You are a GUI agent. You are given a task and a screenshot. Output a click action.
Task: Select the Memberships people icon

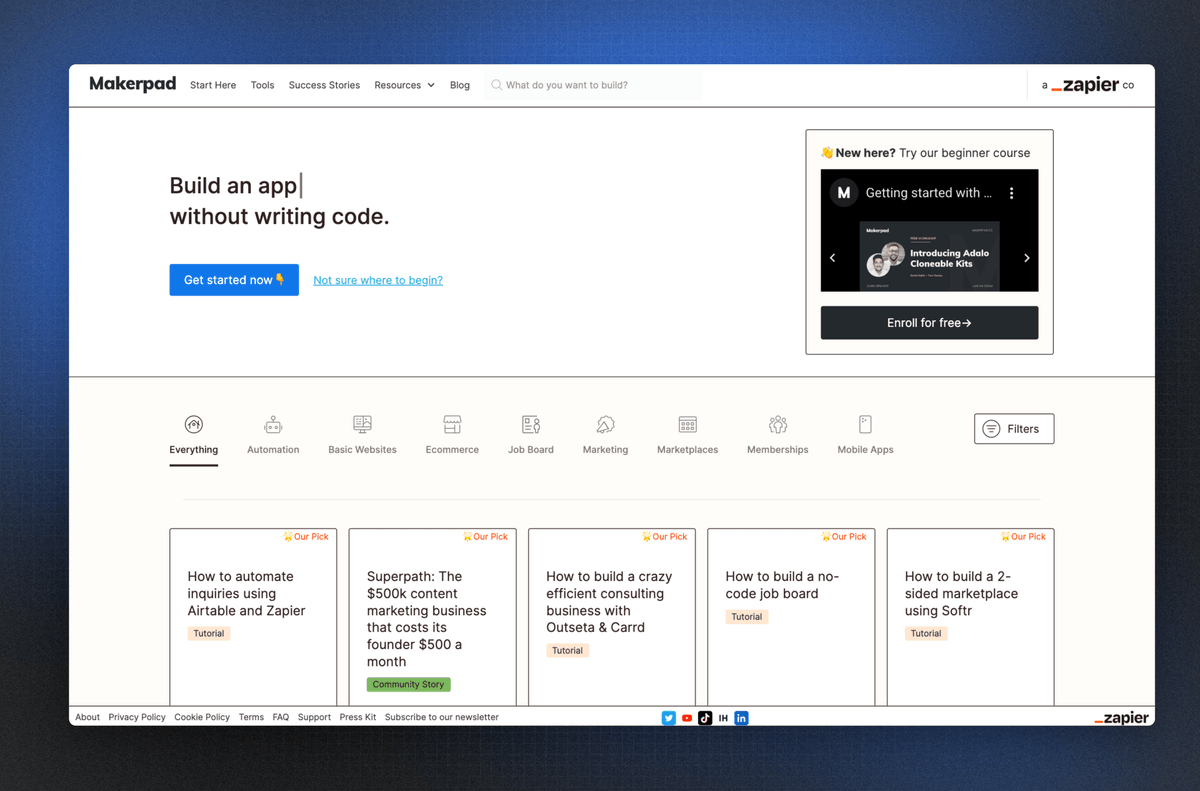click(x=778, y=424)
